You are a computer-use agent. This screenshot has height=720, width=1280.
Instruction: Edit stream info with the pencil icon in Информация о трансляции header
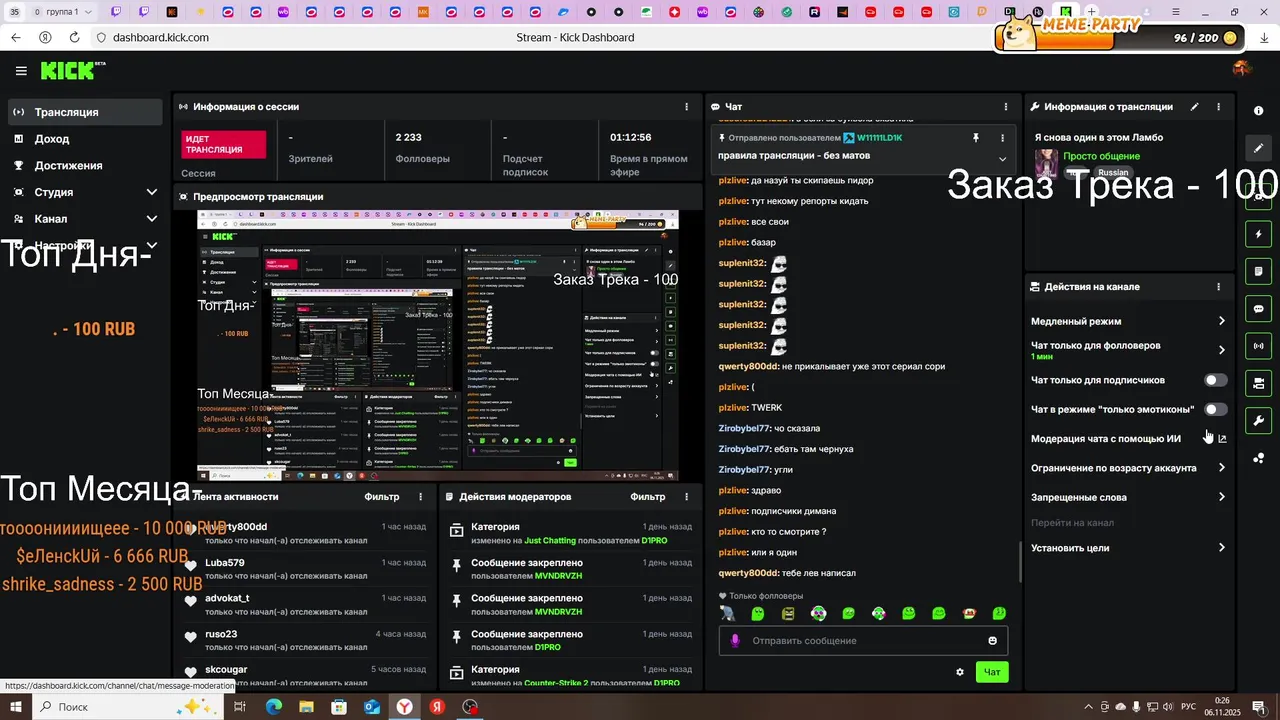tap(1194, 106)
